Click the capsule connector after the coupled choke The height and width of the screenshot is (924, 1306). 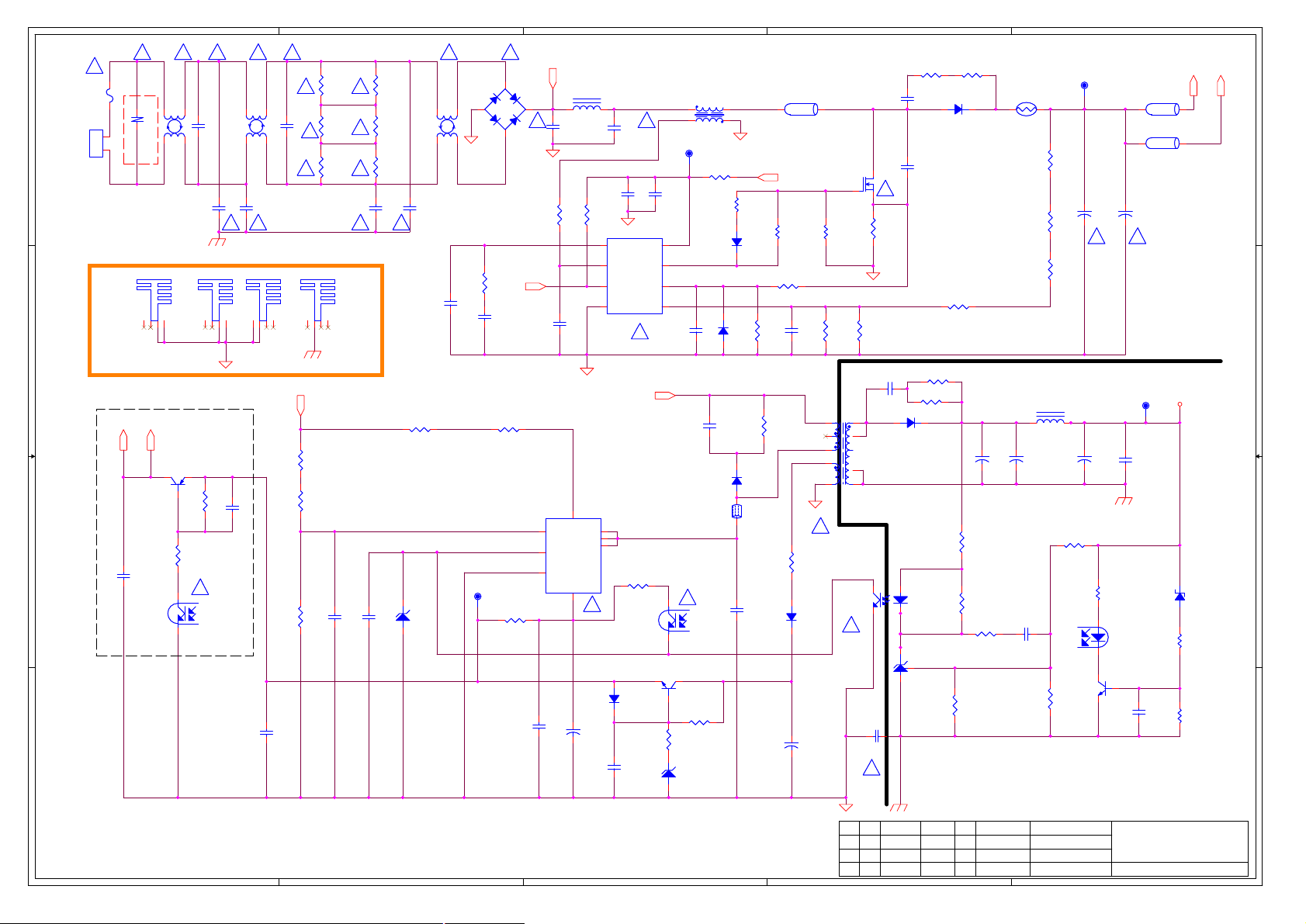801,109
